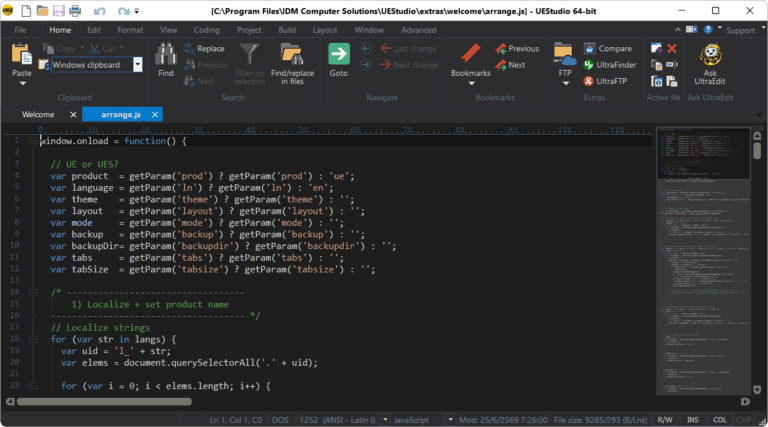Collapse the for loop fold at line 18
Viewport: 768px width, 427px height.
pos(32,339)
